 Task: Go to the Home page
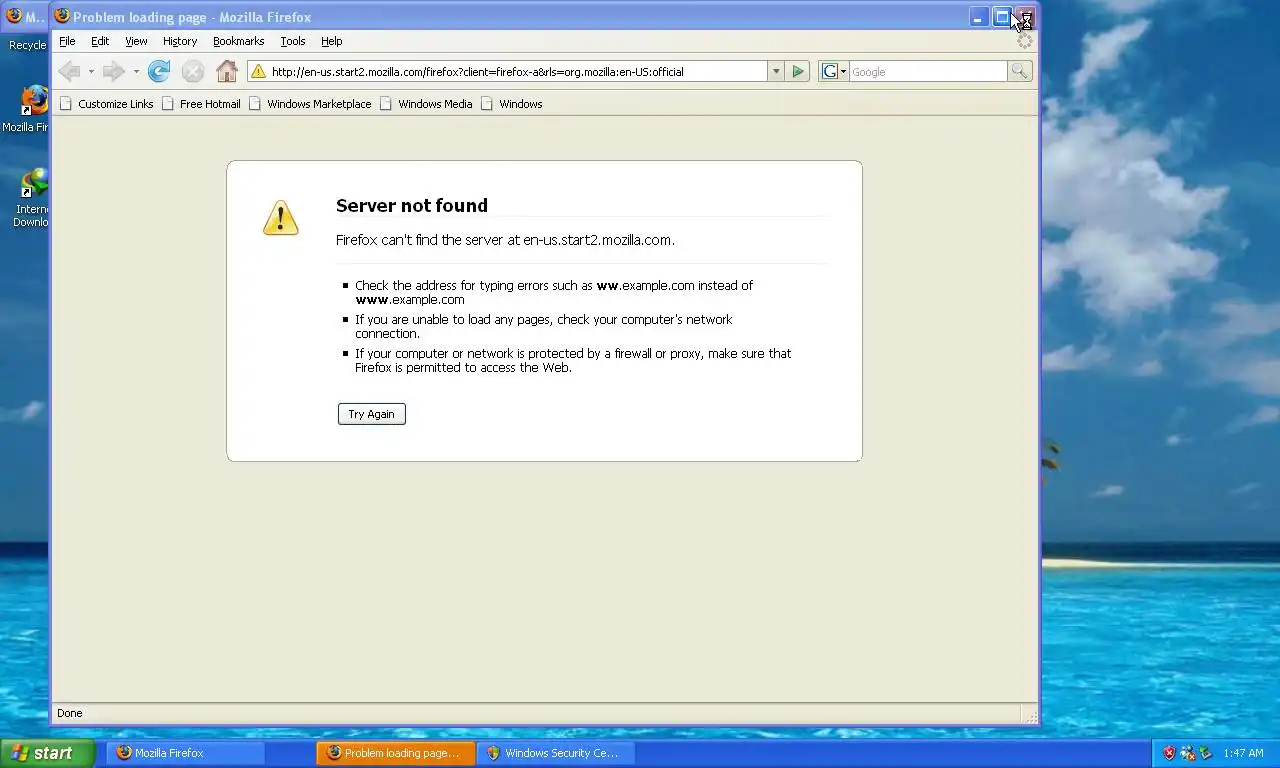click(x=227, y=71)
